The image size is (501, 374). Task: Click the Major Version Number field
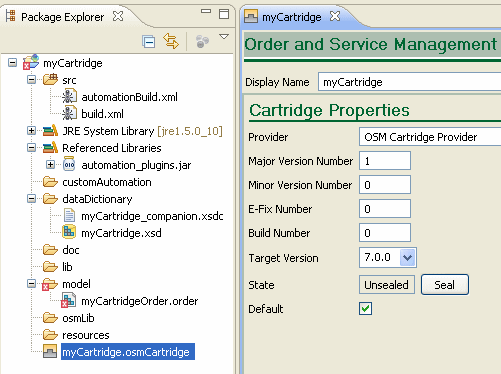(x=385, y=161)
